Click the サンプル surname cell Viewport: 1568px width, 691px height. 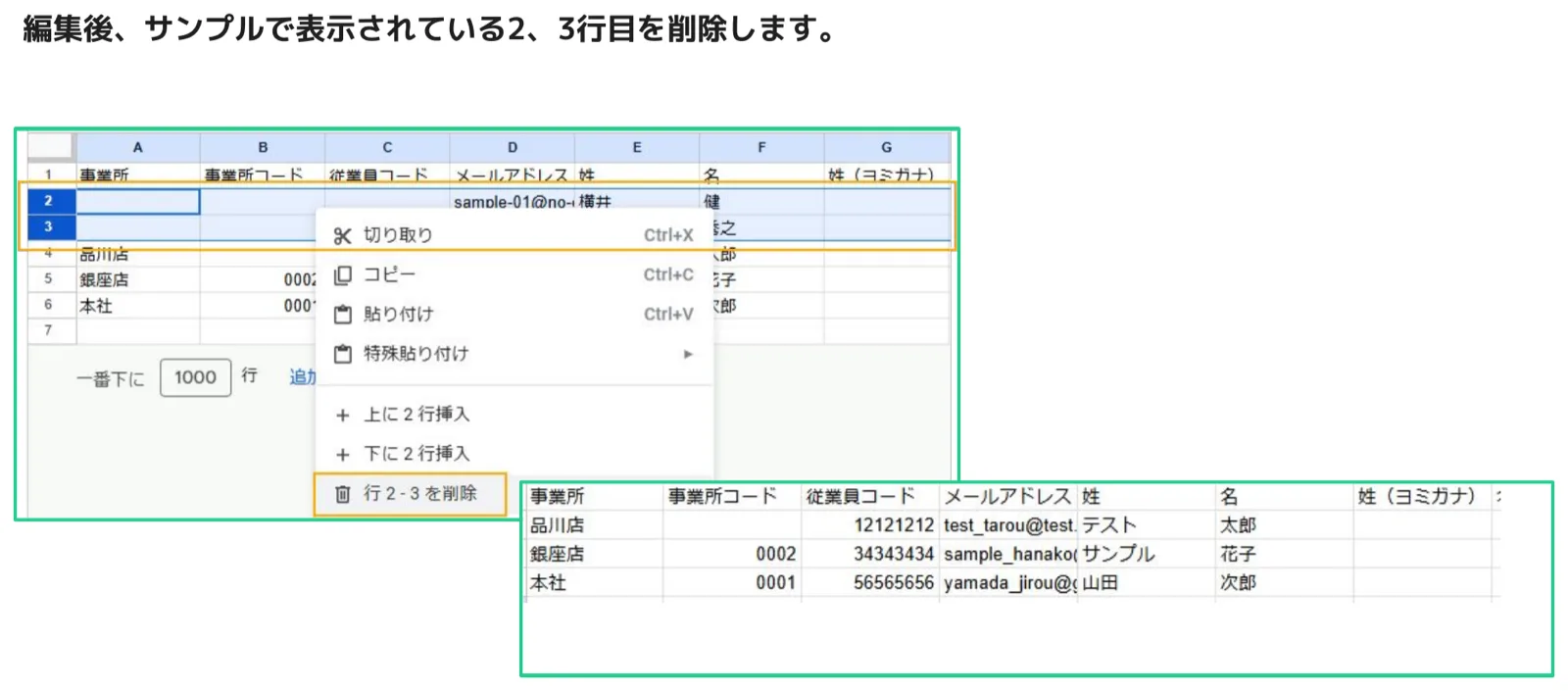click(1147, 554)
